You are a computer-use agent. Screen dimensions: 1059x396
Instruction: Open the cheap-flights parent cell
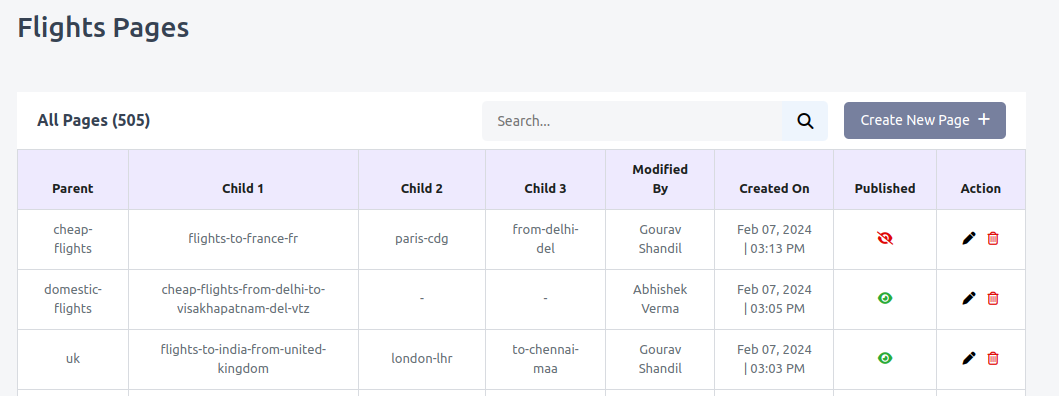click(x=73, y=239)
